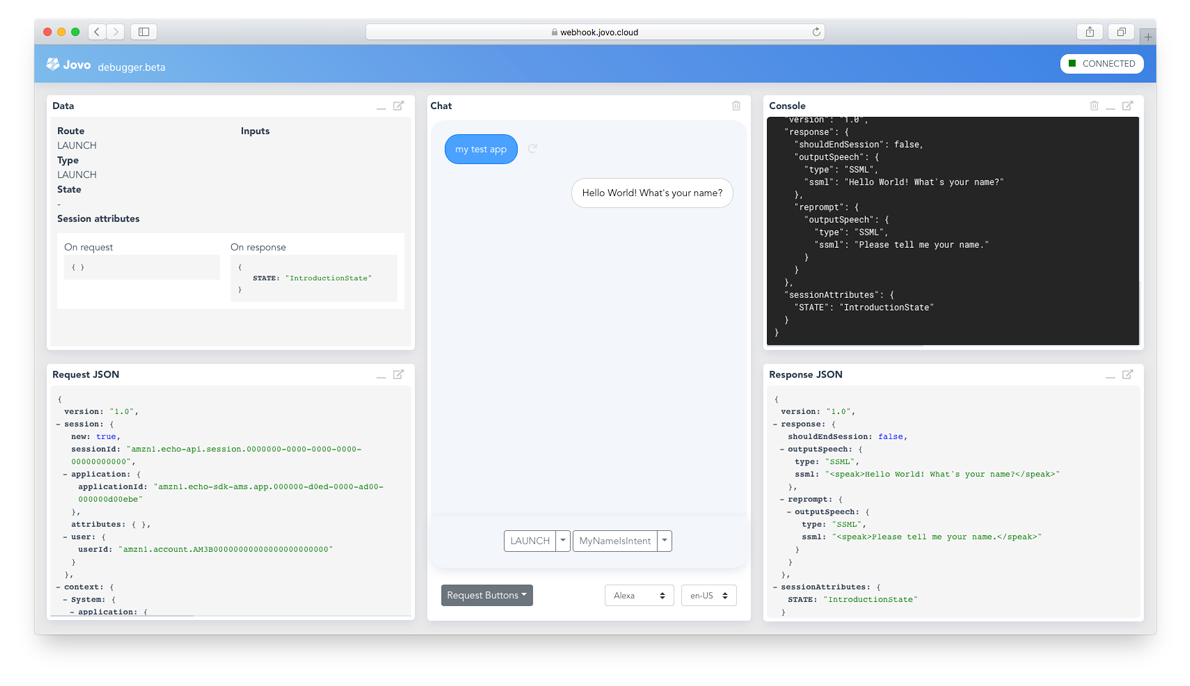The width and height of the screenshot is (1190, 686).
Task: Resend the 'my test app' request icon
Action: [533, 149]
